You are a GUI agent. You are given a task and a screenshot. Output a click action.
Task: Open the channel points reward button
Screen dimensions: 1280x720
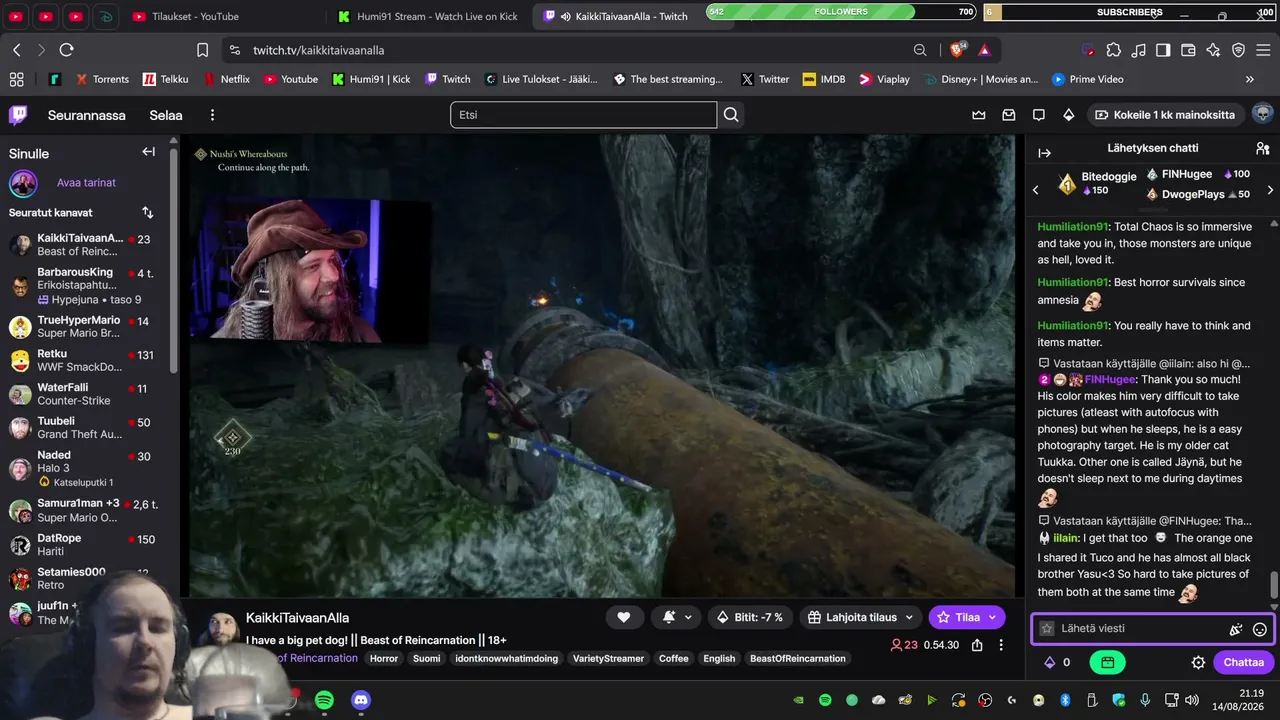click(x=1107, y=662)
